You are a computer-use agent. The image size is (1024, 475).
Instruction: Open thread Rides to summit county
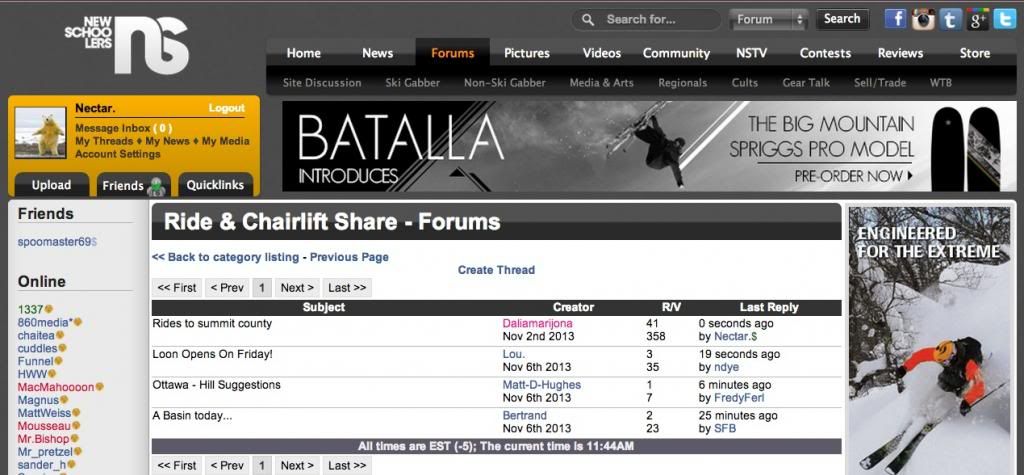[x=212, y=323]
